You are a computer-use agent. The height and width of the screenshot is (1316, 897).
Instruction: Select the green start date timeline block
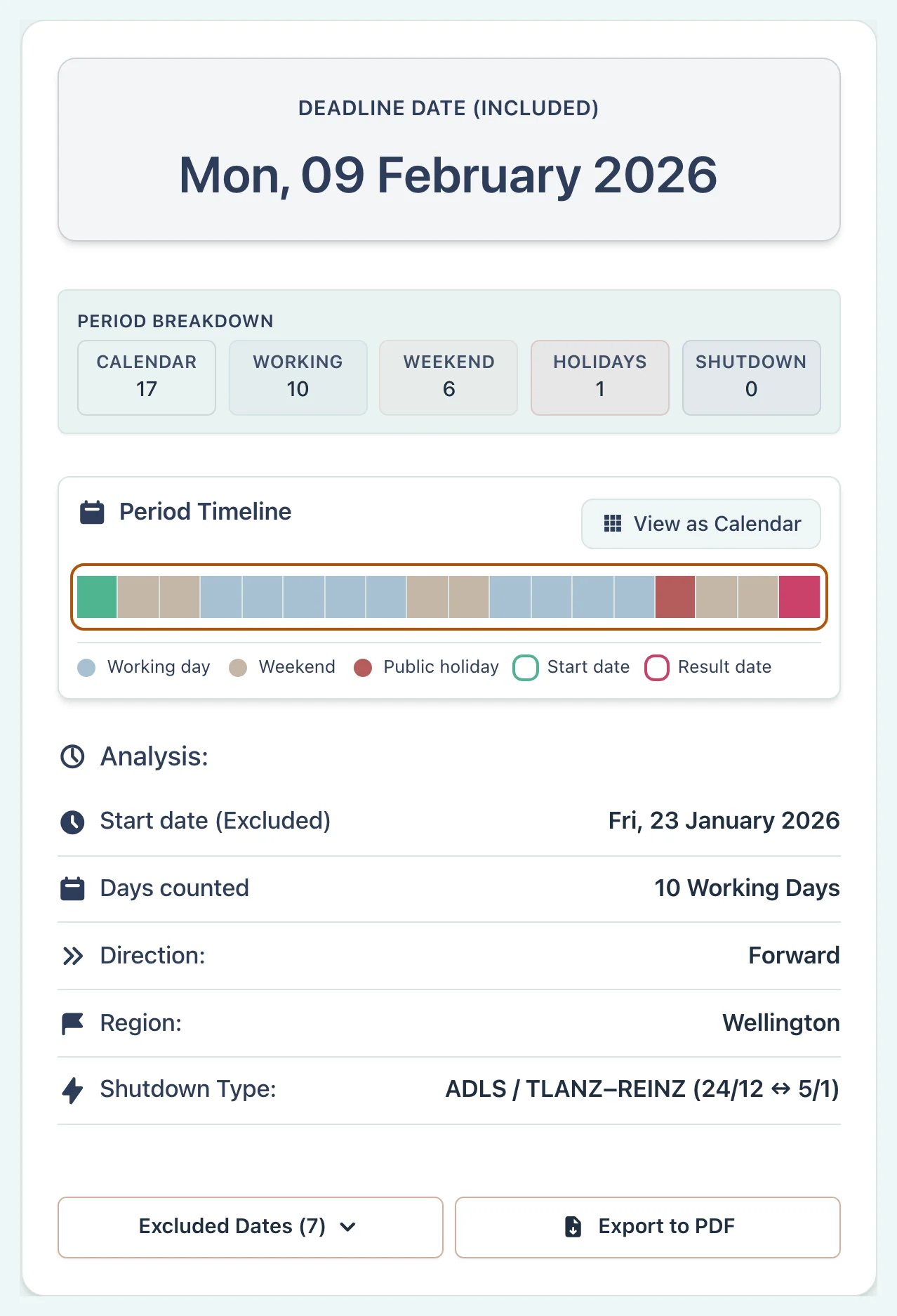point(97,597)
